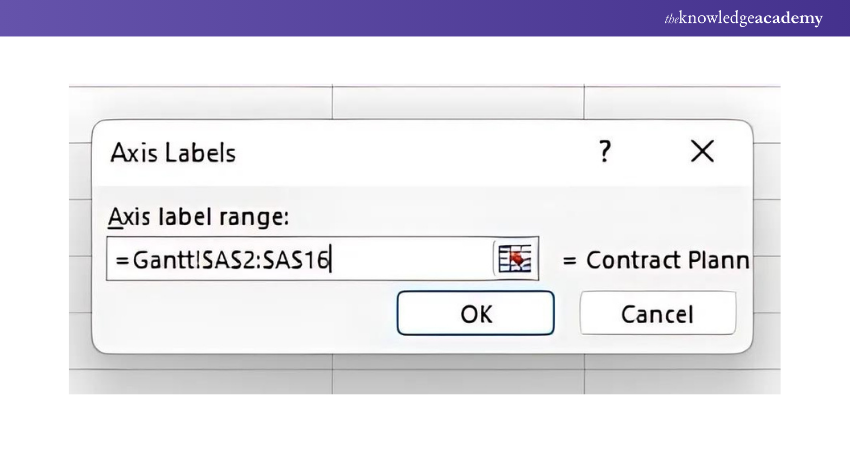
Task: Select the middle spreadsheet cell above the dialog
Action: pyautogui.click(x=457, y=102)
